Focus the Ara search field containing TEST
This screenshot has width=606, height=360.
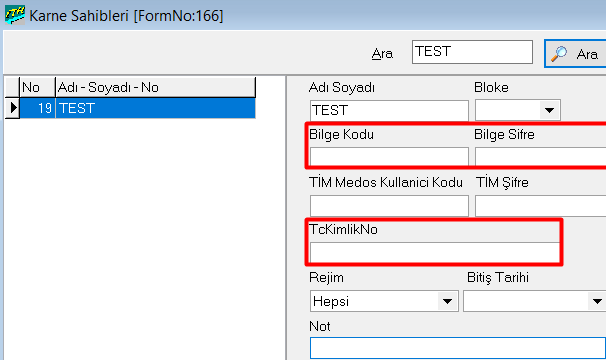click(x=472, y=52)
